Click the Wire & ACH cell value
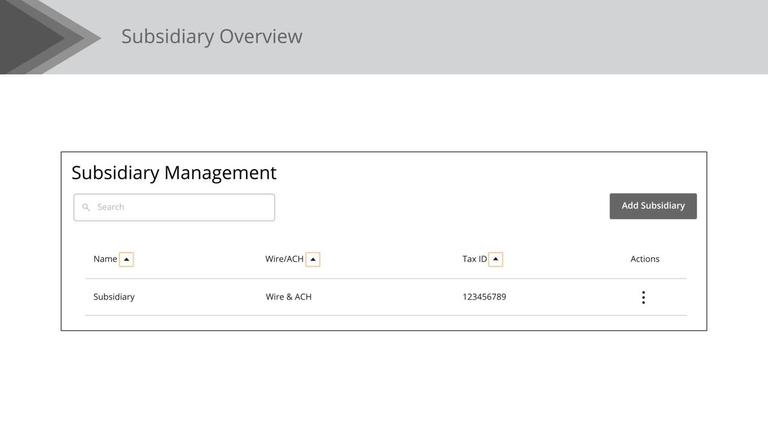 (288, 297)
